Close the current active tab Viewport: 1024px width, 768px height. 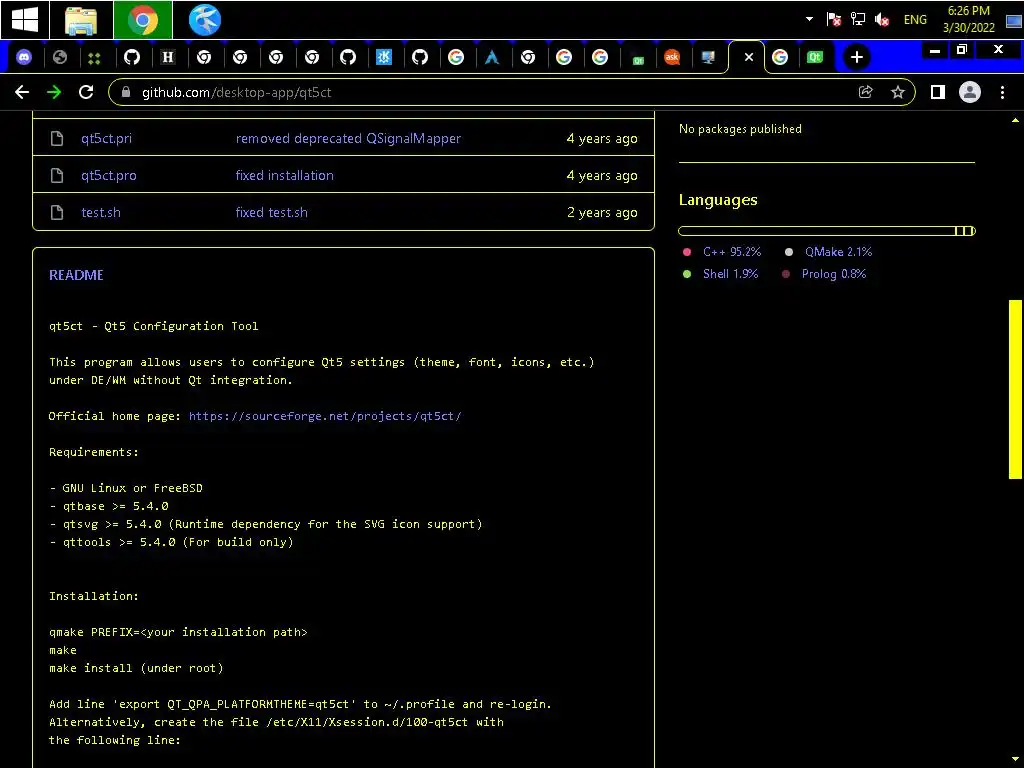coord(749,57)
